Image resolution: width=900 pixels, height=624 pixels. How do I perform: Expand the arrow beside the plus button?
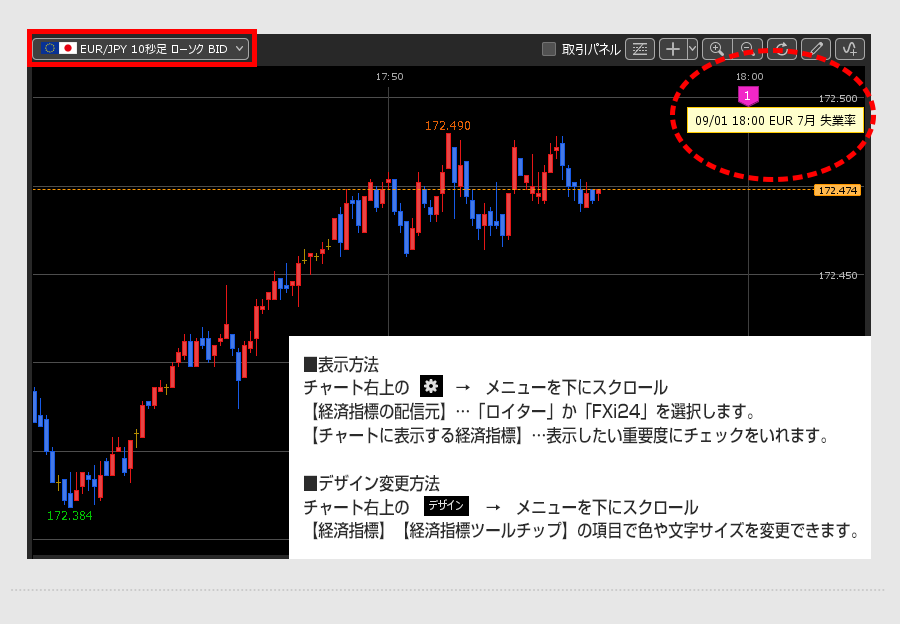(x=692, y=49)
